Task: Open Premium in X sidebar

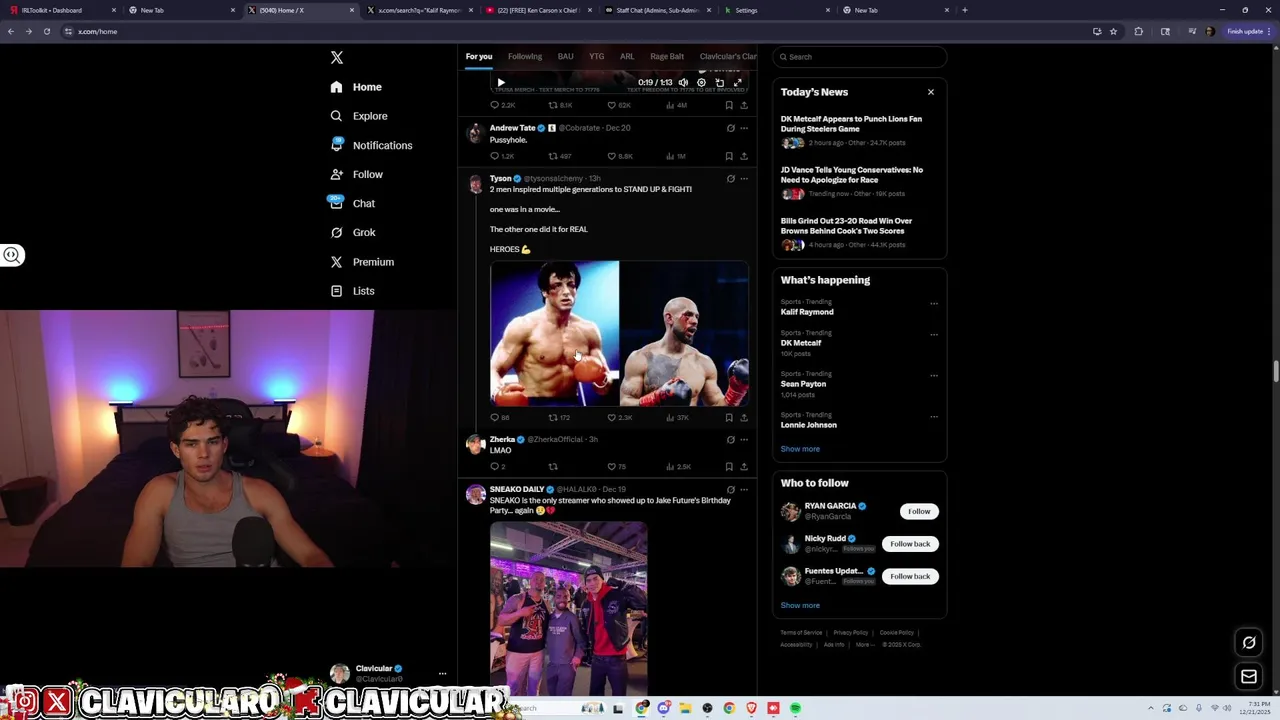Action: point(362,262)
